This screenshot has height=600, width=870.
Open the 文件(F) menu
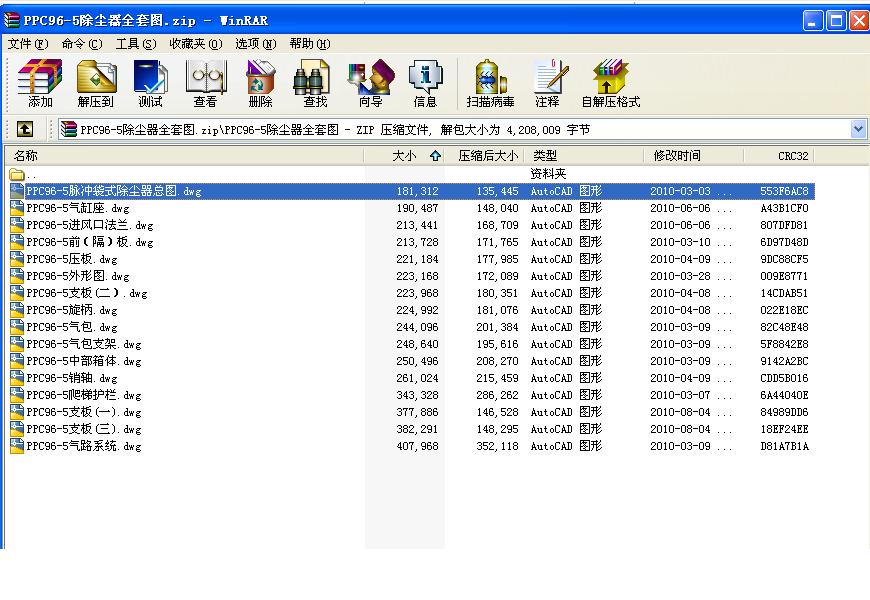pos(28,44)
